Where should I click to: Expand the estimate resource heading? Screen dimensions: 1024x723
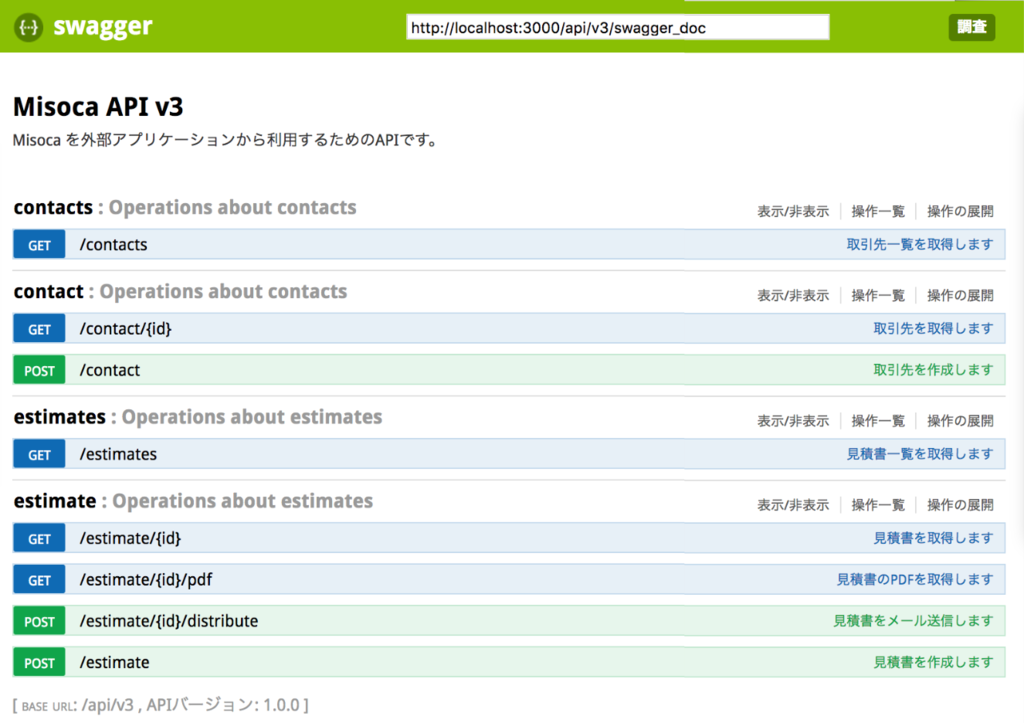(x=55, y=502)
